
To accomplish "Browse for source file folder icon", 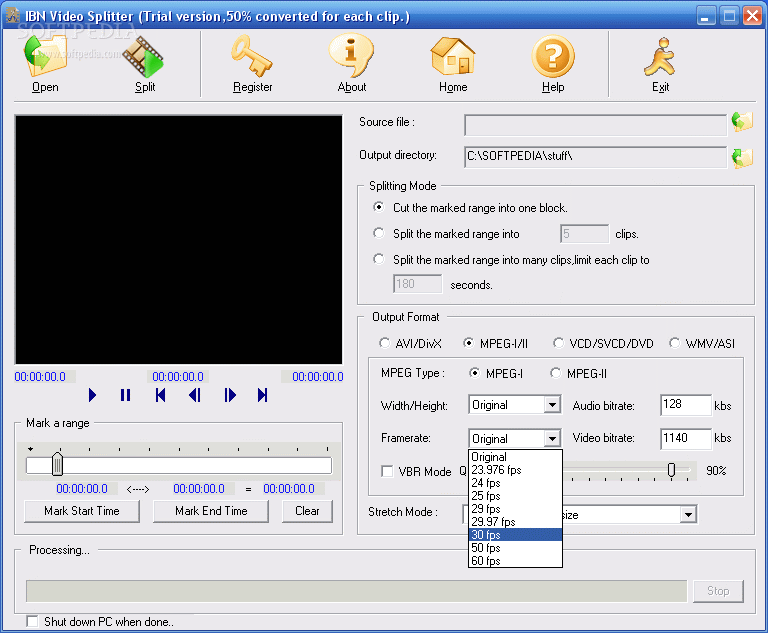I will click(x=742, y=122).
